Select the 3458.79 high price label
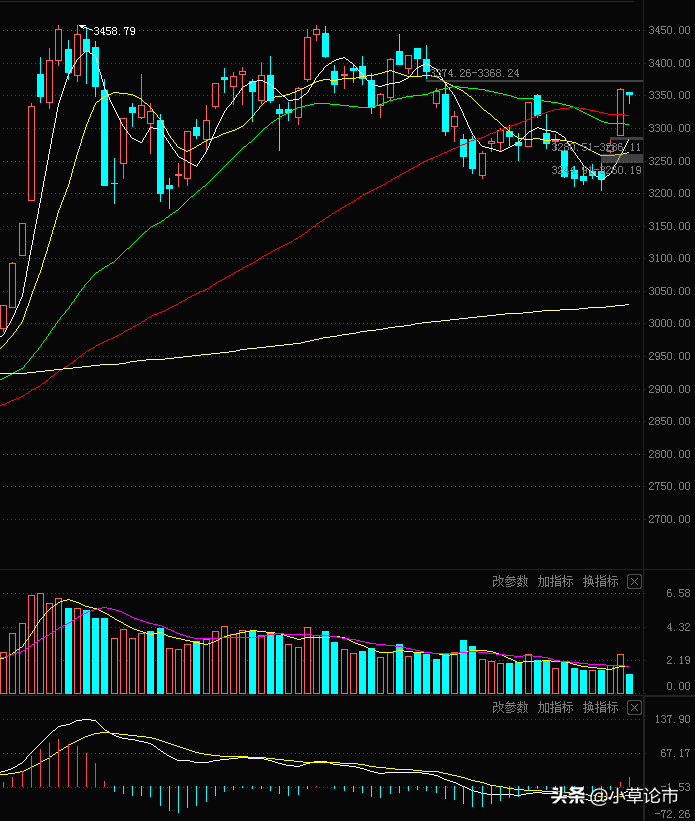Screen dimensions: 695x821 [114, 31]
